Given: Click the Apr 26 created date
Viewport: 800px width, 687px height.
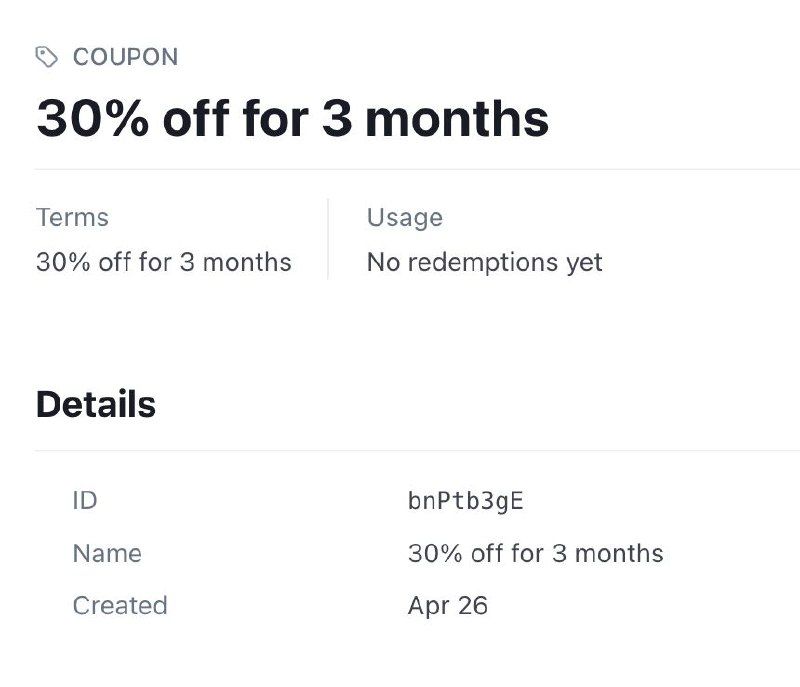Looking at the screenshot, I should 447,605.
